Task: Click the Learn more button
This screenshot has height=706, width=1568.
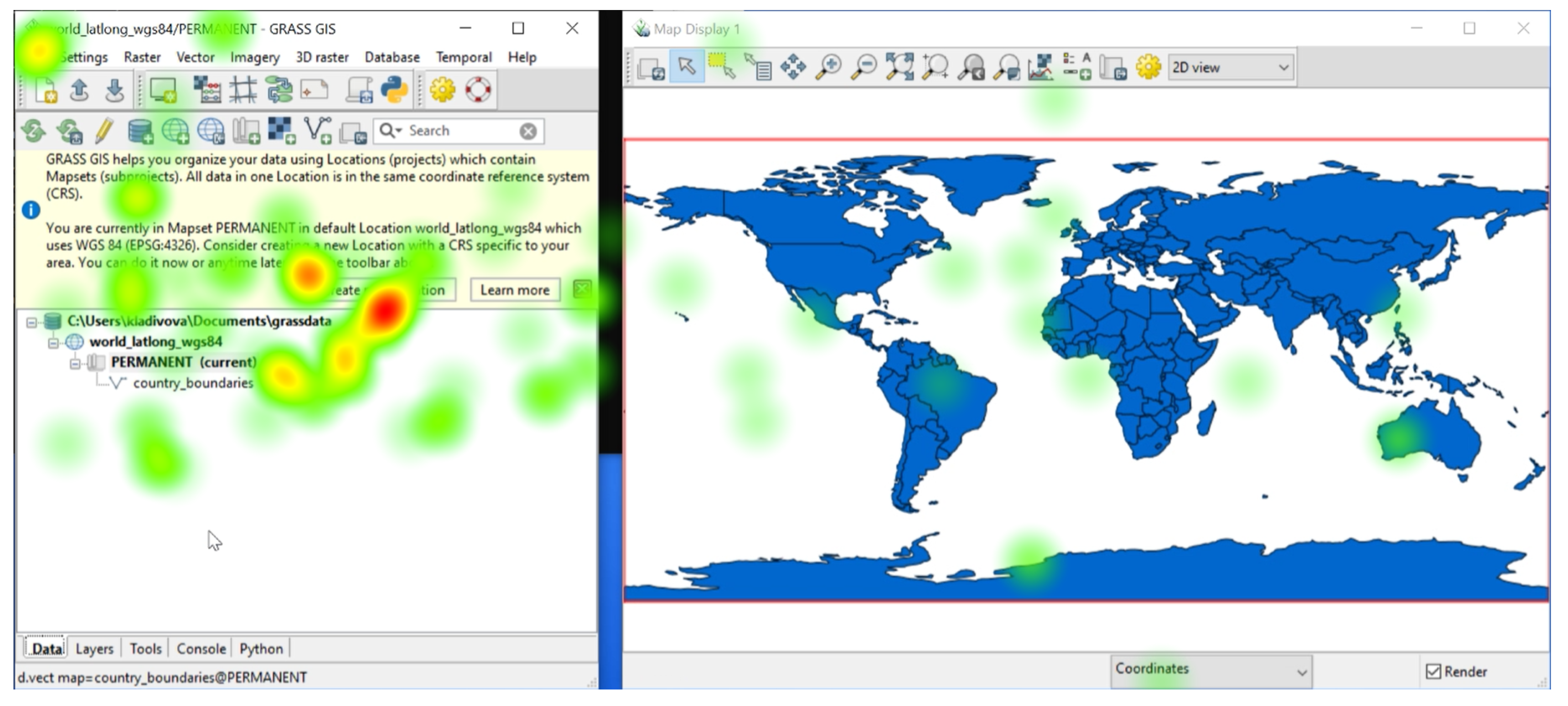Action: click(x=514, y=290)
